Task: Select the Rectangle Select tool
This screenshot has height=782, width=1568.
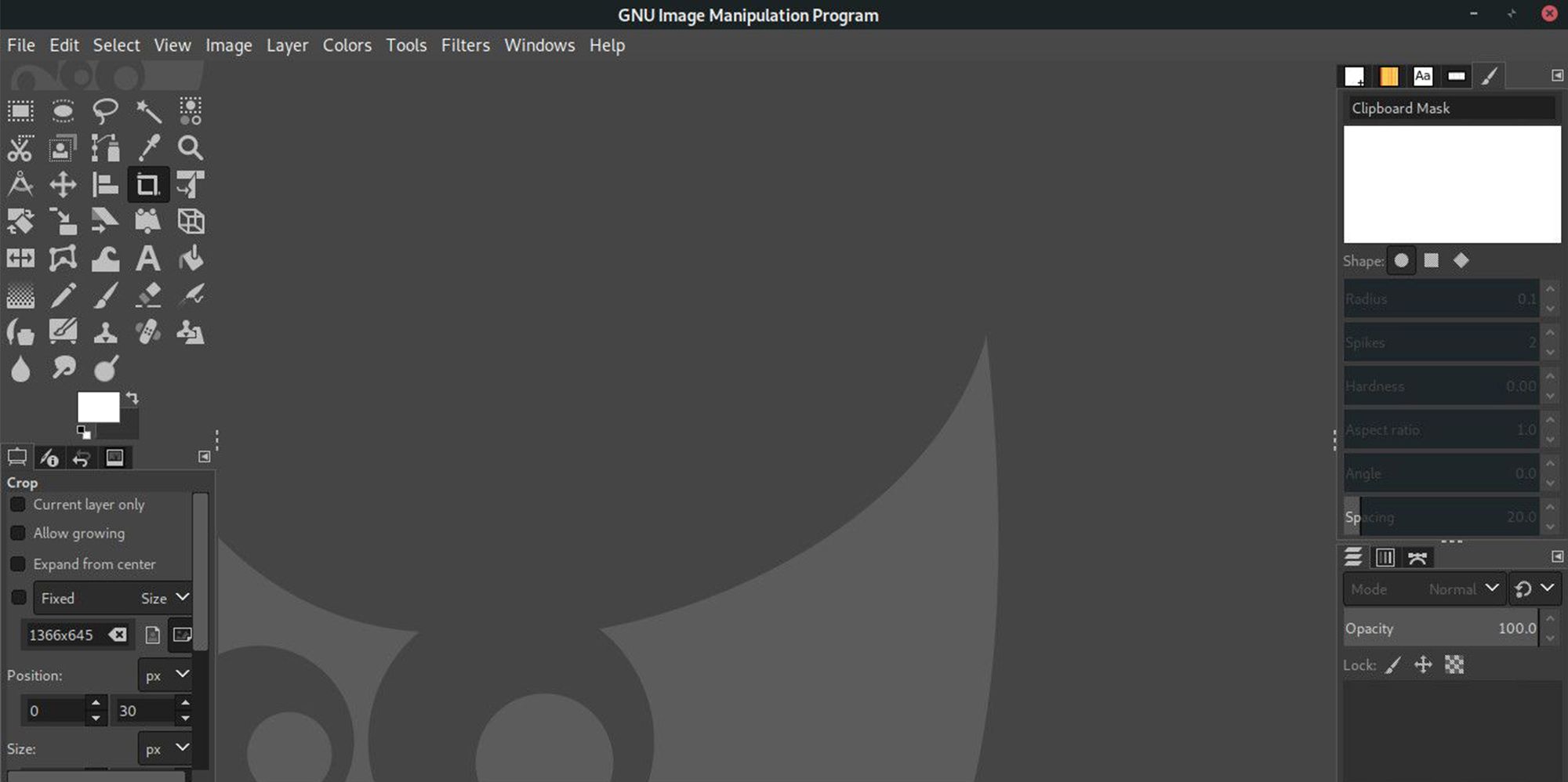Action: [x=21, y=111]
